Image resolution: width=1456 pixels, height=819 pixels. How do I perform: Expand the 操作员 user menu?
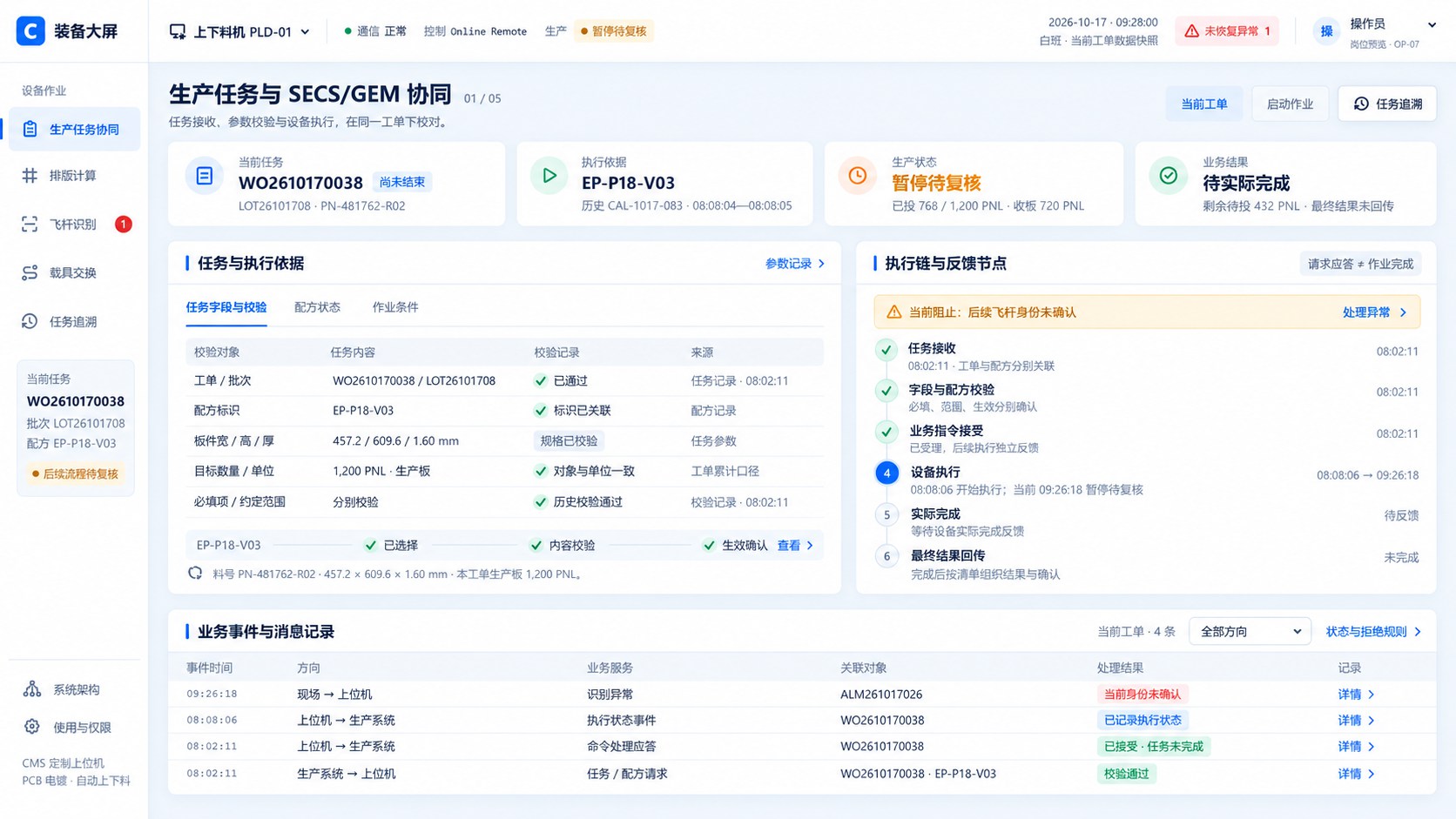click(1377, 32)
